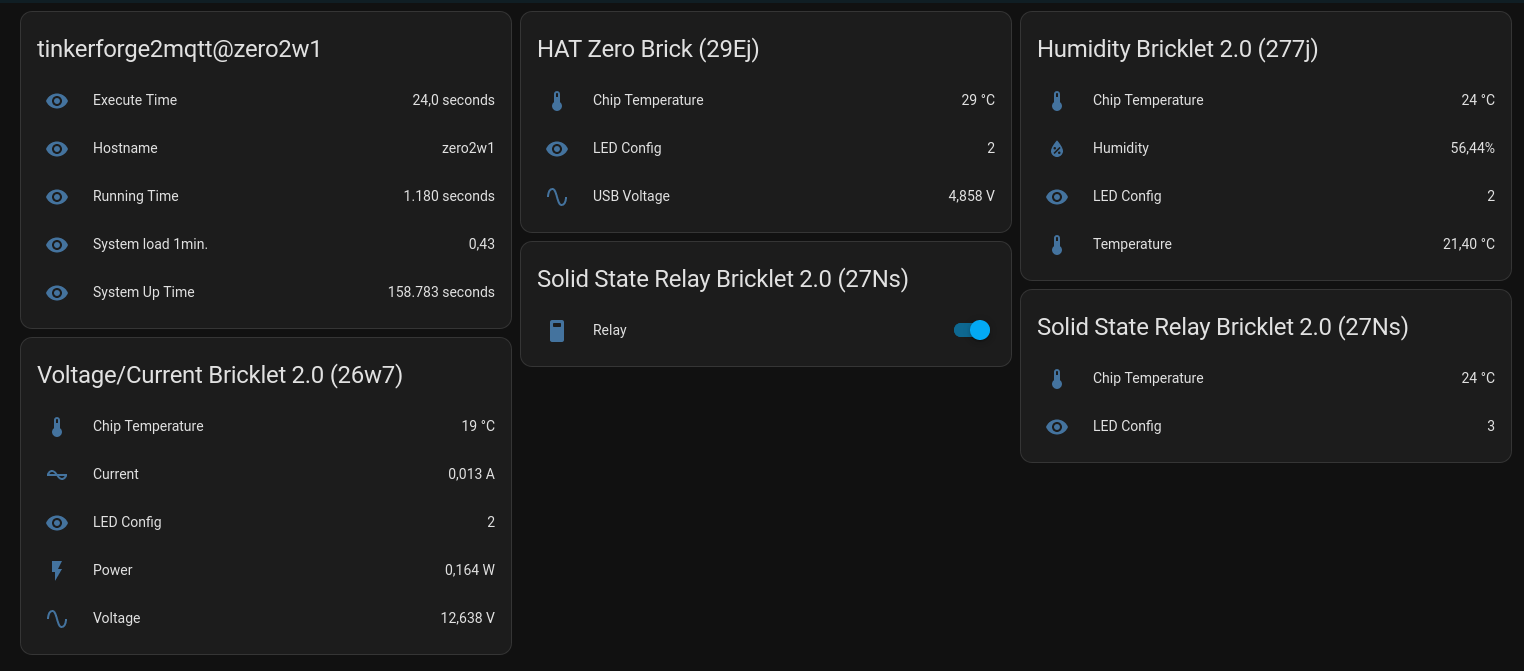The width and height of the screenshot is (1524, 671).
Task: Click the Relay switch device icon
Action: pyautogui.click(x=557, y=330)
